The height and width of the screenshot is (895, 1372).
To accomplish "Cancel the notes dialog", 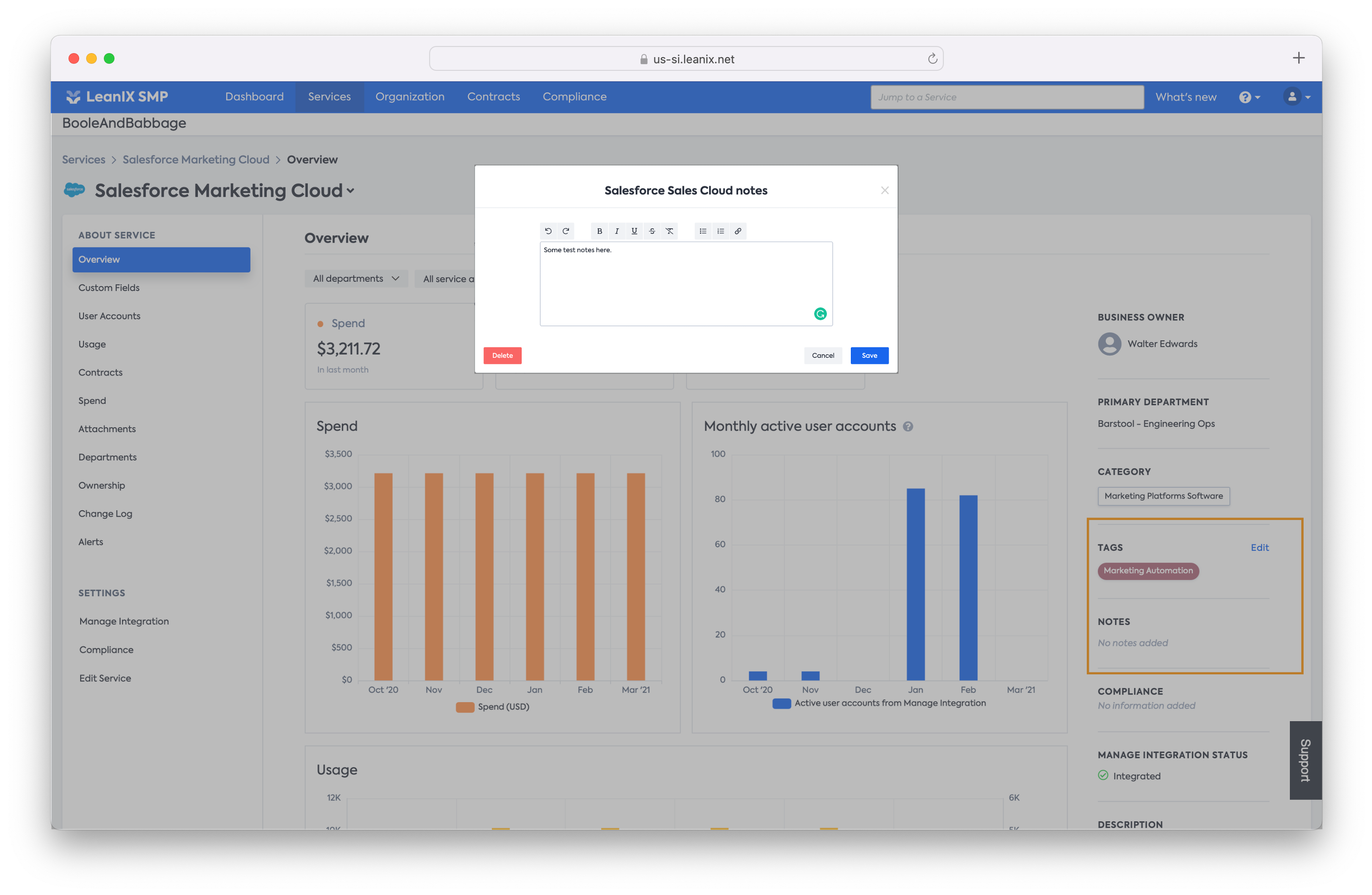I will (x=823, y=355).
